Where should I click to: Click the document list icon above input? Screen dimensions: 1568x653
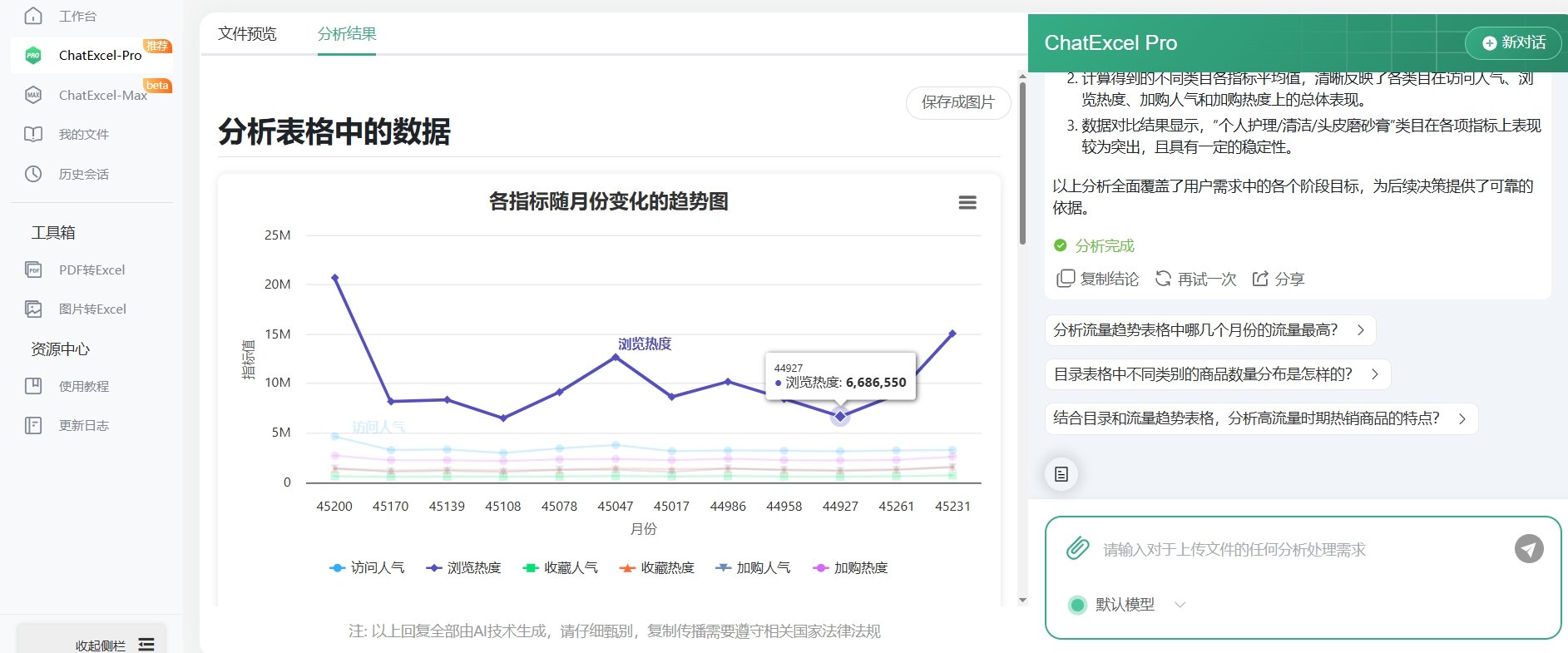[x=1061, y=474]
